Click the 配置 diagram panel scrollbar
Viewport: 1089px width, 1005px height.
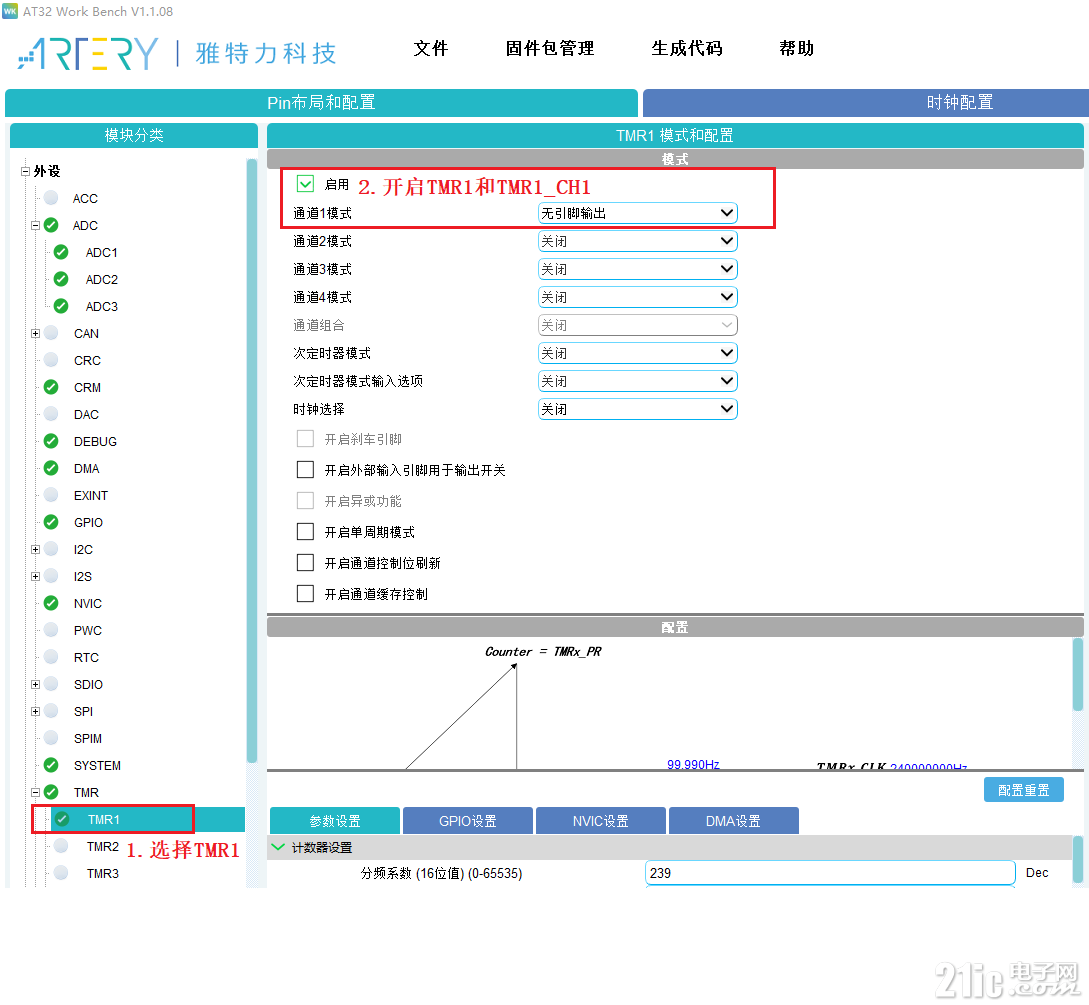(x=1078, y=674)
